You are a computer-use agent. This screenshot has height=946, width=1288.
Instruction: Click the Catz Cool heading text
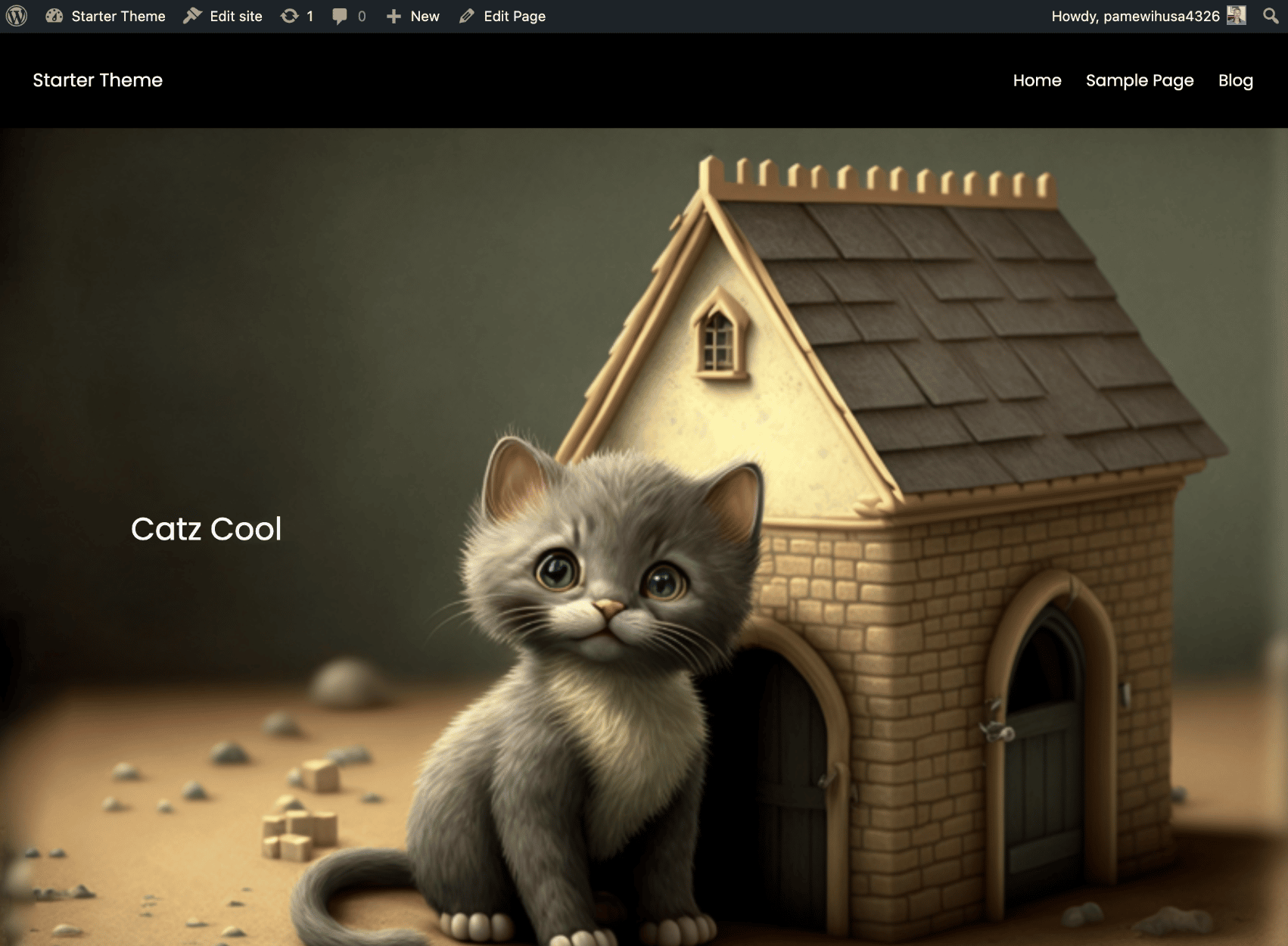pos(206,528)
